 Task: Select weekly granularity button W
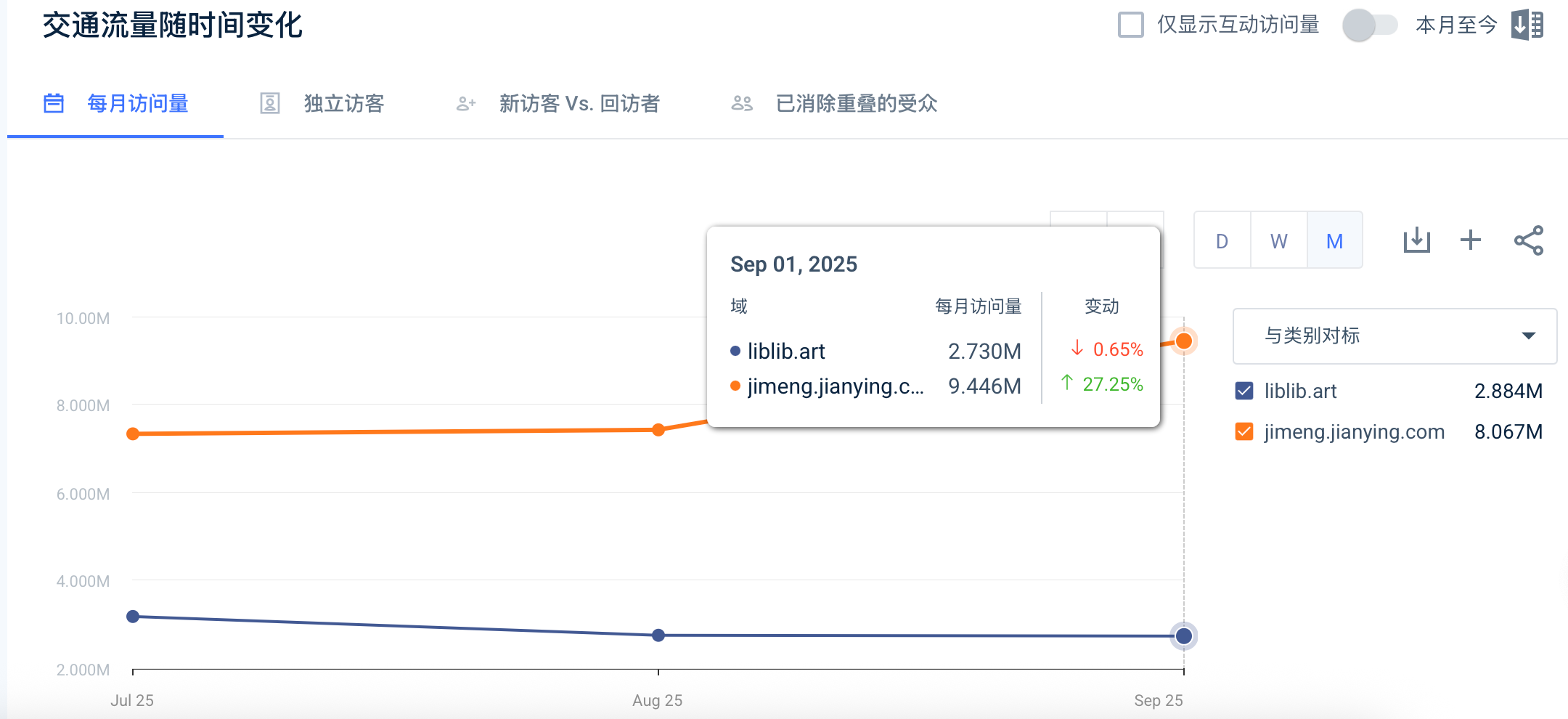pos(1279,241)
